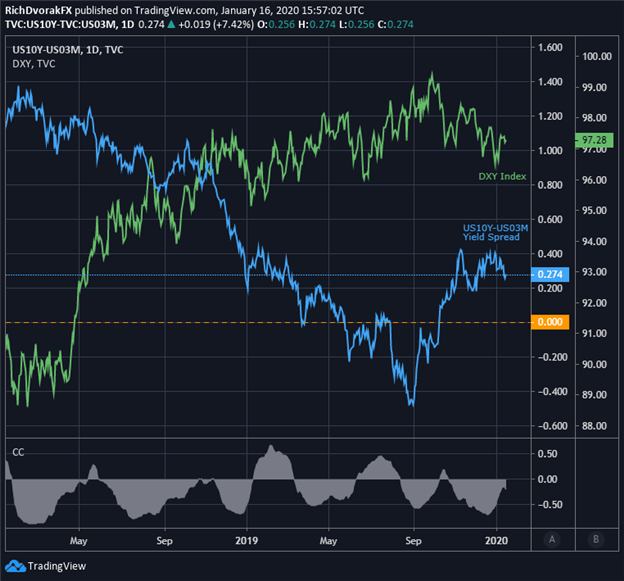Click the CC correlation indicator label

[18, 452]
